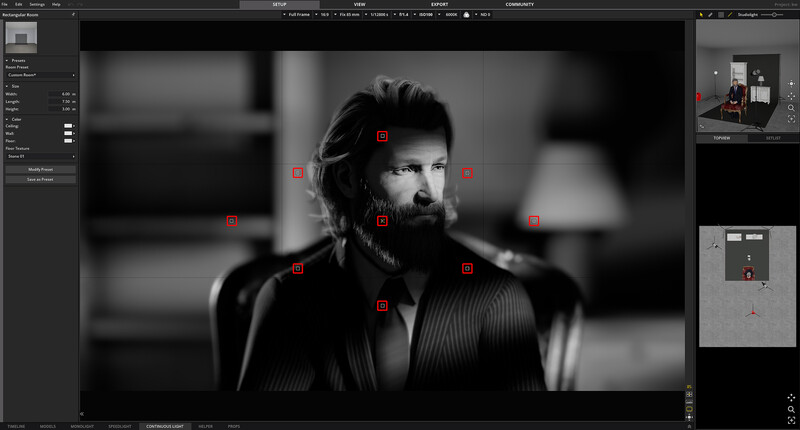Image resolution: width=800 pixels, height=430 pixels.
Task: Click the focus-frame icon in 3D preview
Action: point(791,119)
